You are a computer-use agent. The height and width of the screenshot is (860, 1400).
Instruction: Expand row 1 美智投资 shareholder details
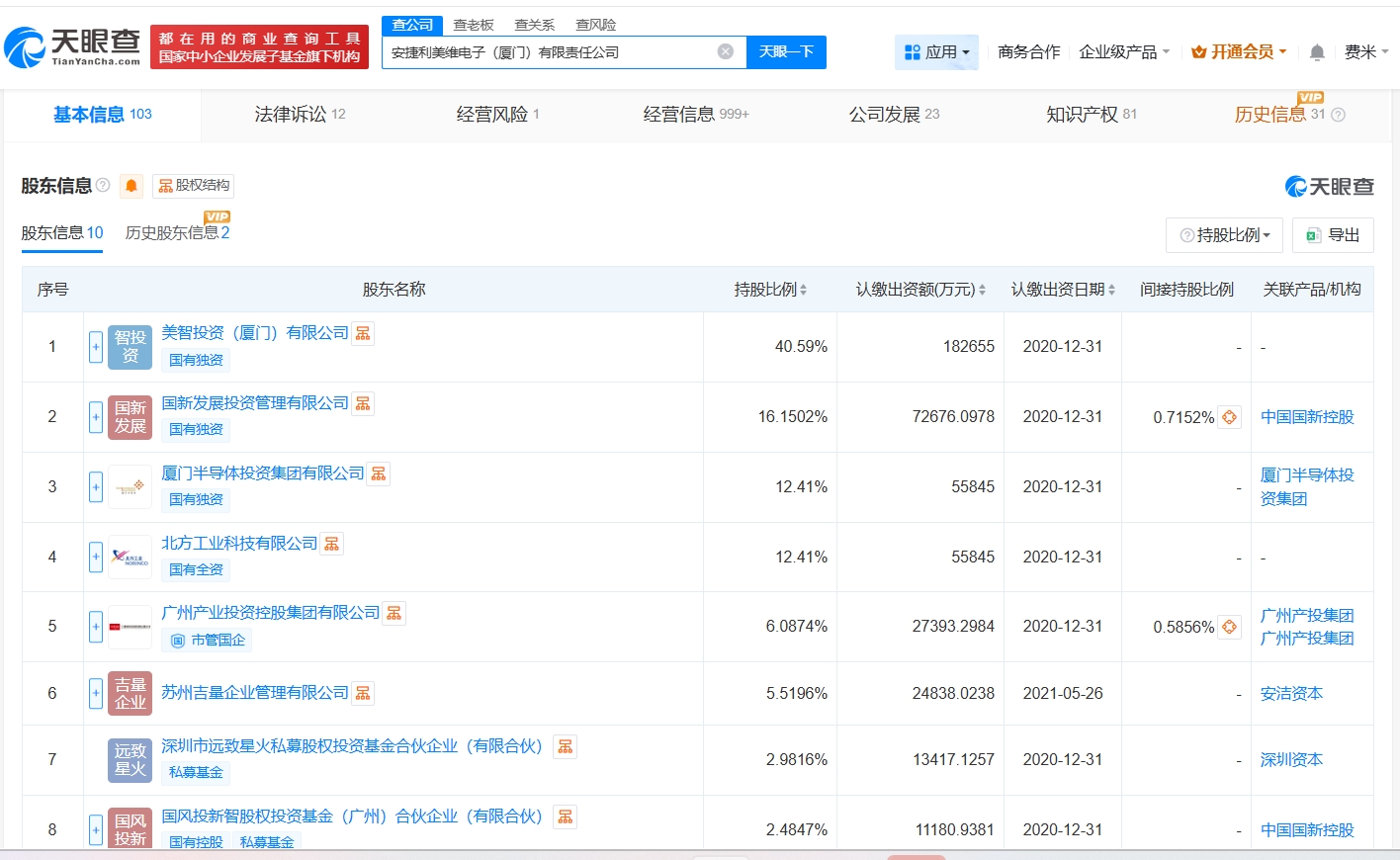point(96,347)
